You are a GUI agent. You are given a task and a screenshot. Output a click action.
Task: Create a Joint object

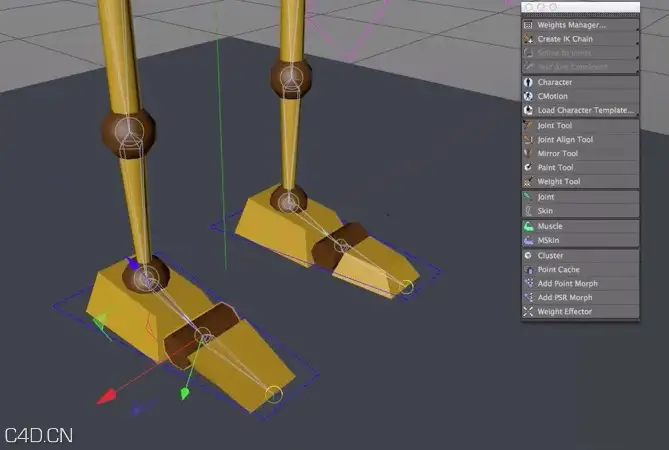[580, 197]
